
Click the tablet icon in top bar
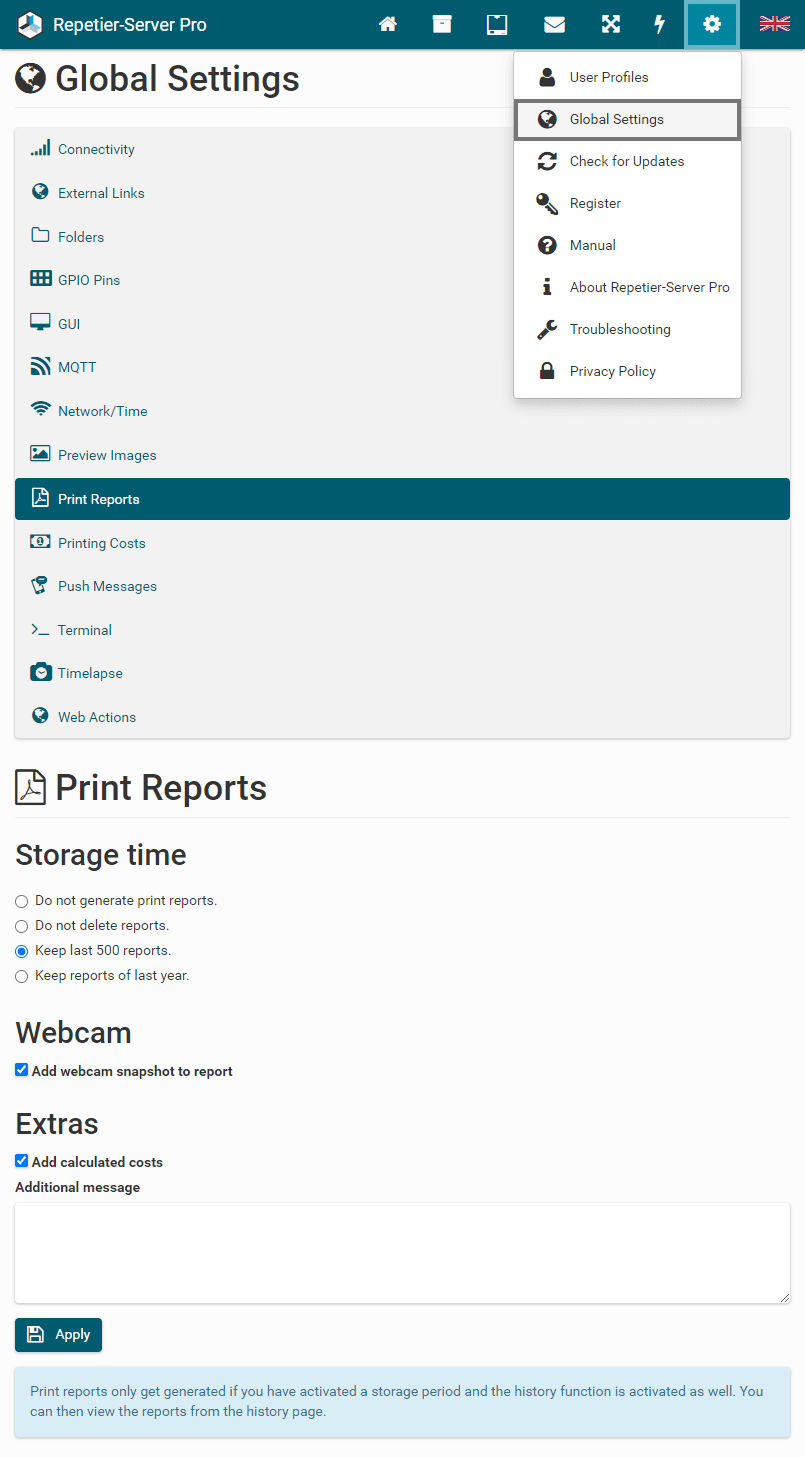497,25
